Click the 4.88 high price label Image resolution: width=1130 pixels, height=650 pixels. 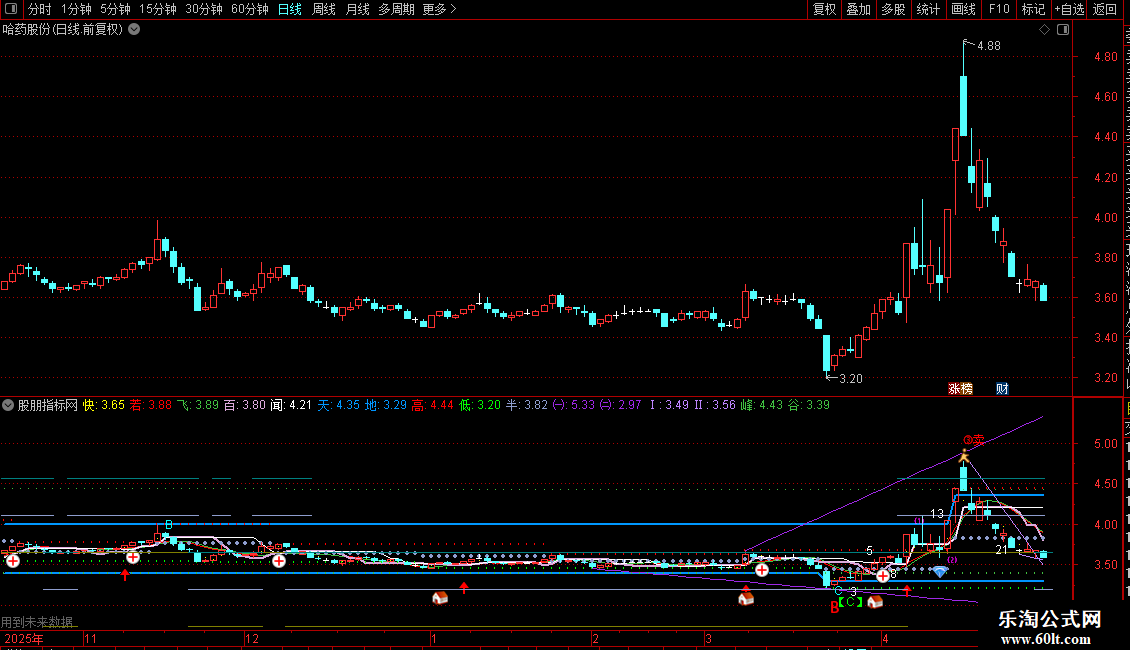point(989,45)
